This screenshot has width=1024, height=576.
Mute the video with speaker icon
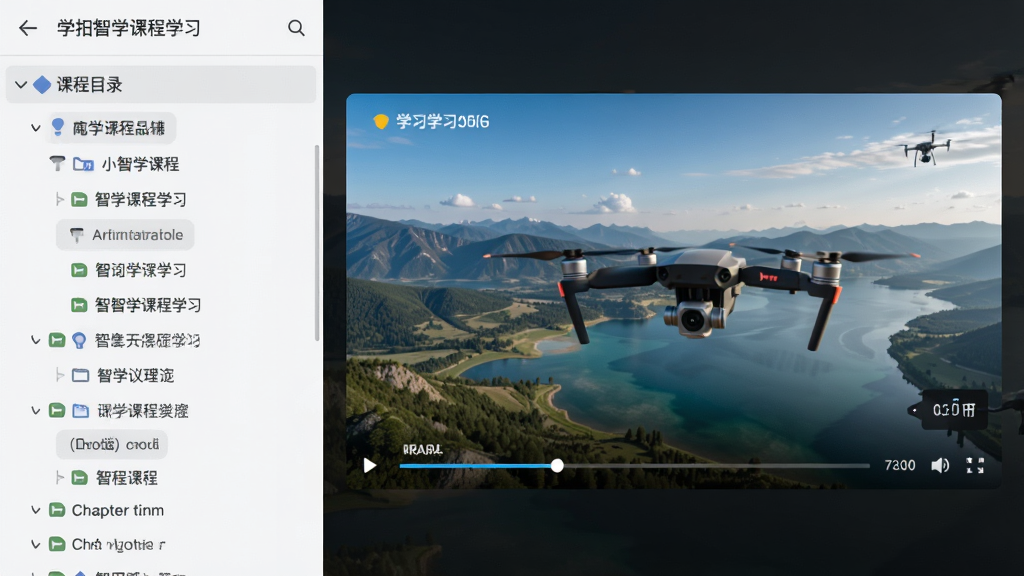click(940, 465)
